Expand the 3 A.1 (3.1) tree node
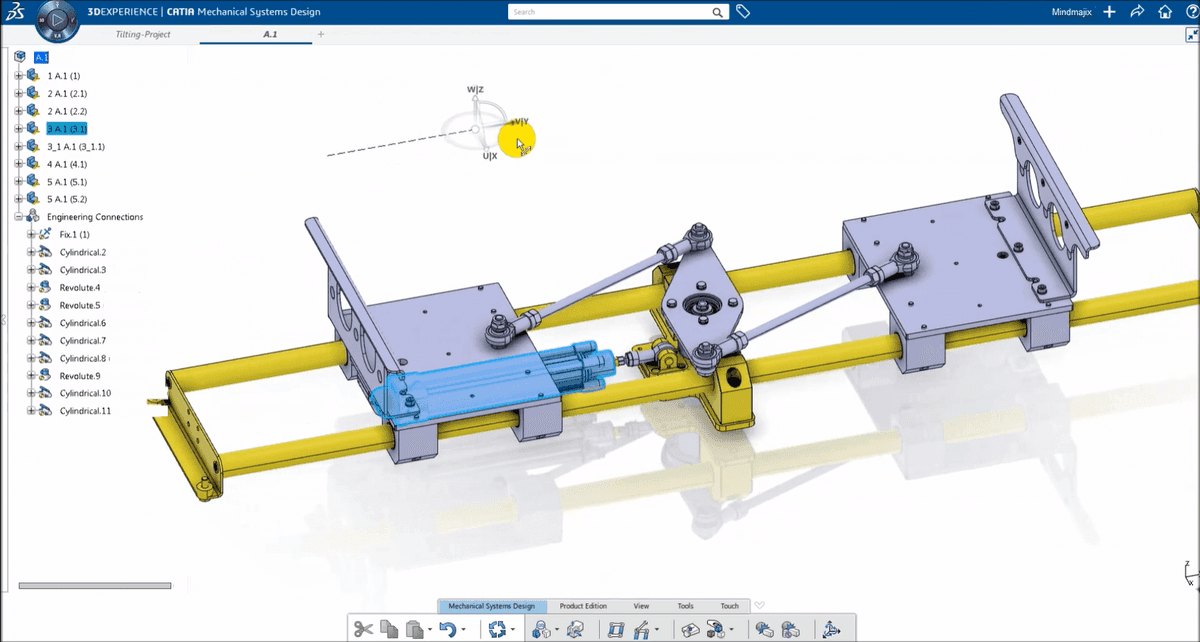1200x642 pixels. pos(18,129)
